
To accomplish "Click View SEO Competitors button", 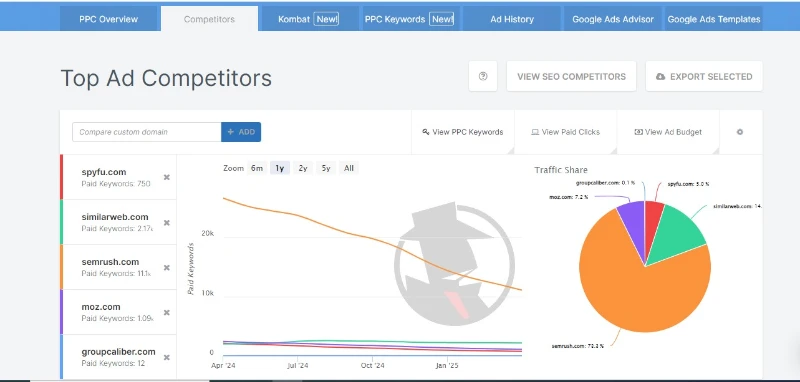I will [571, 77].
